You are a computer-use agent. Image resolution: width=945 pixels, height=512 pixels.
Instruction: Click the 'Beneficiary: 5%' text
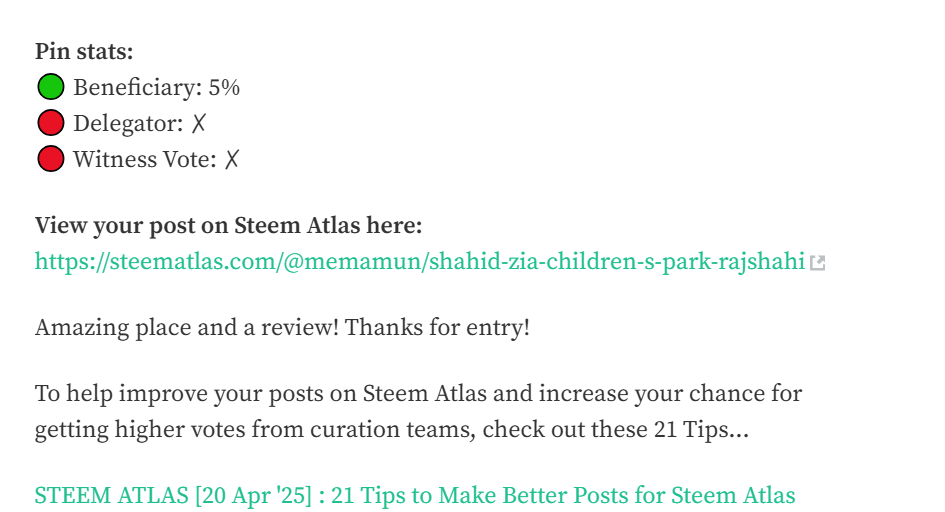click(157, 87)
